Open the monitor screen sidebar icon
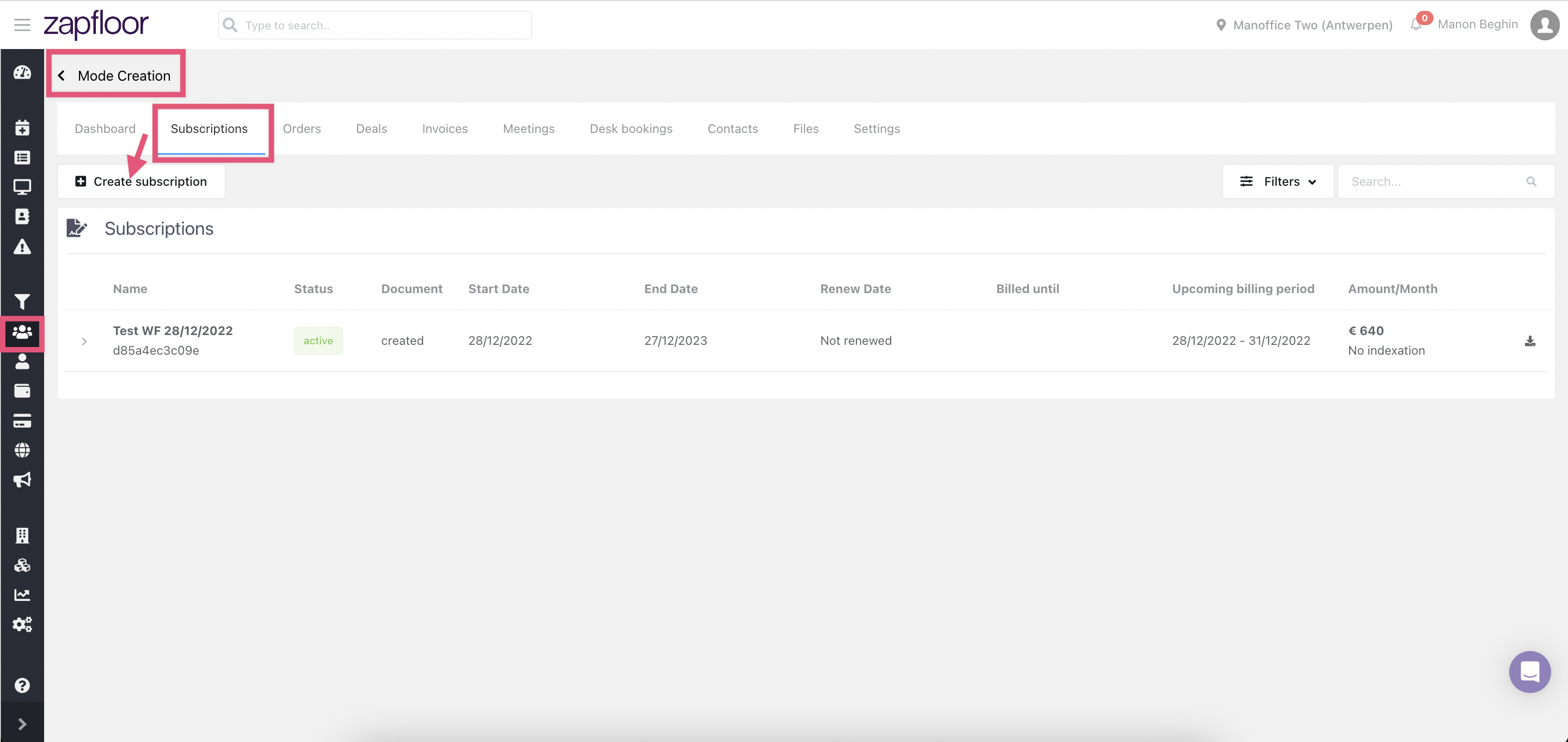Screen dimensions: 1568x742 tap(22, 187)
